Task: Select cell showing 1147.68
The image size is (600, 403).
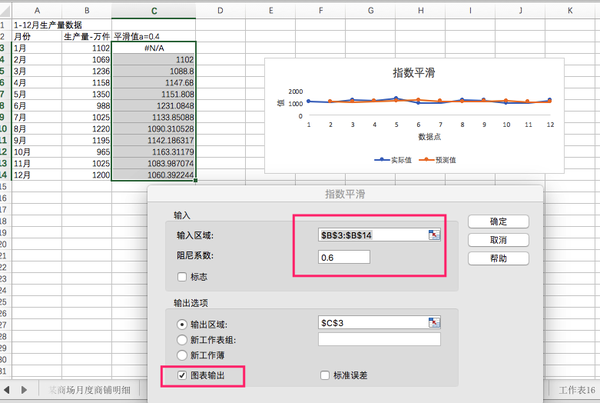Action: pyautogui.click(x=154, y=83)
